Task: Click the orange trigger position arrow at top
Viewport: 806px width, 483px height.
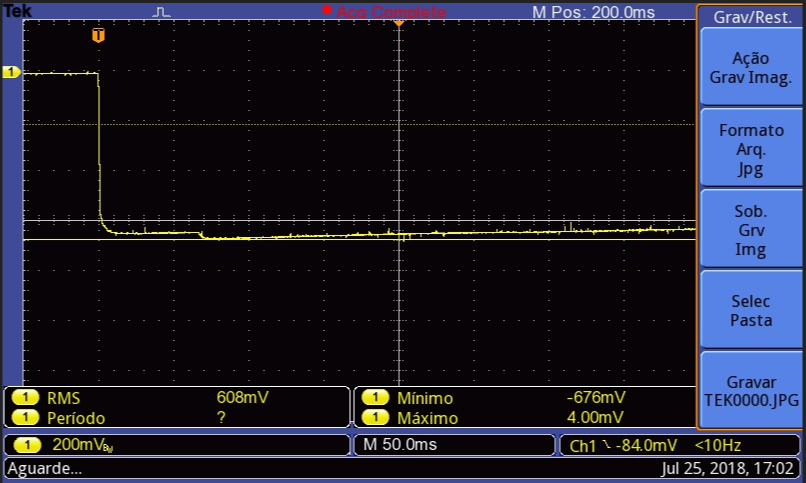Action: pyautogui.click(x=398, y=23)
